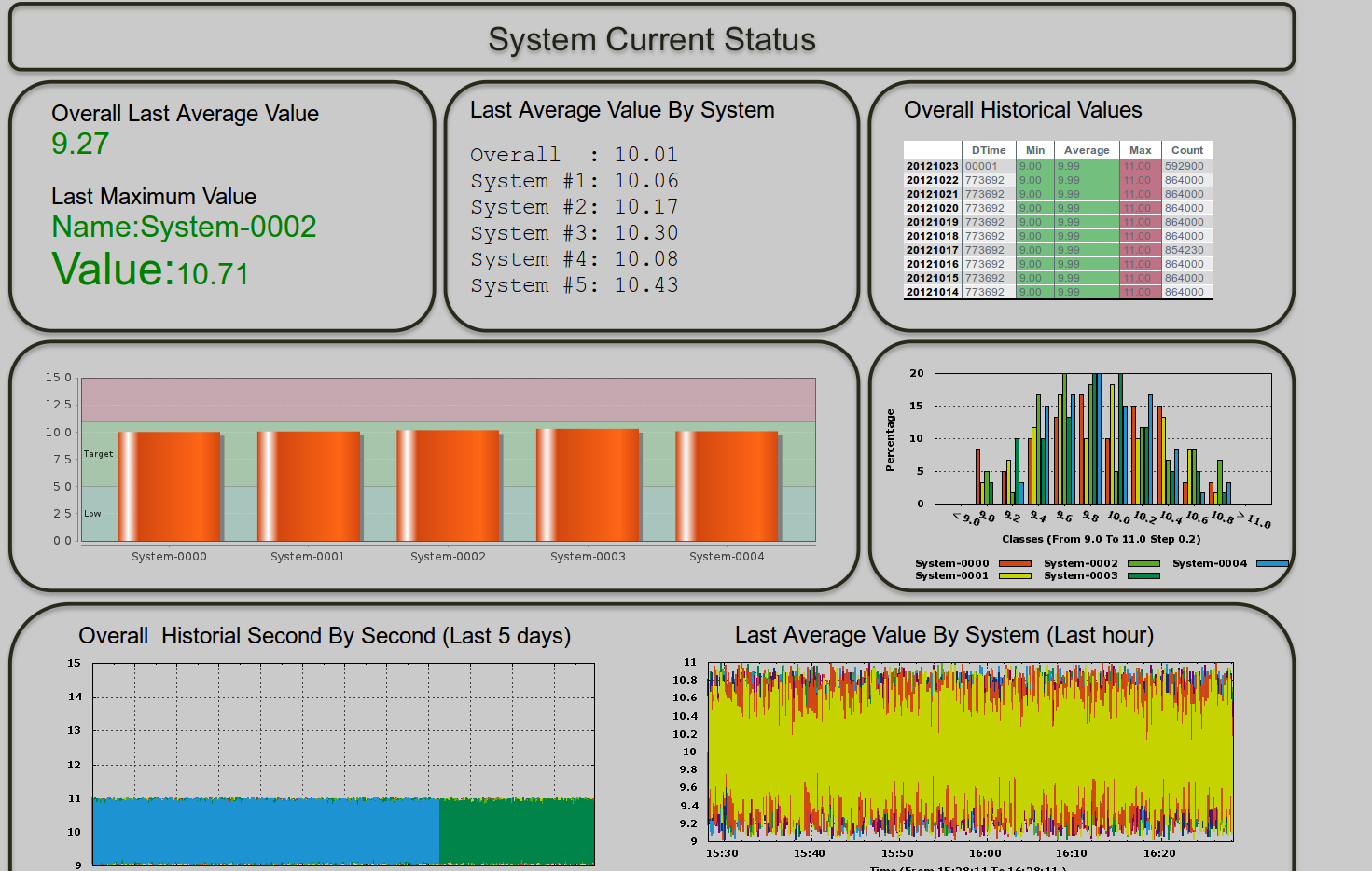Image resolution: width=1372 pixels, height=871 pixels.
Task: Click the System-0004 blue legend swatch
Action: coord(1272,563)
